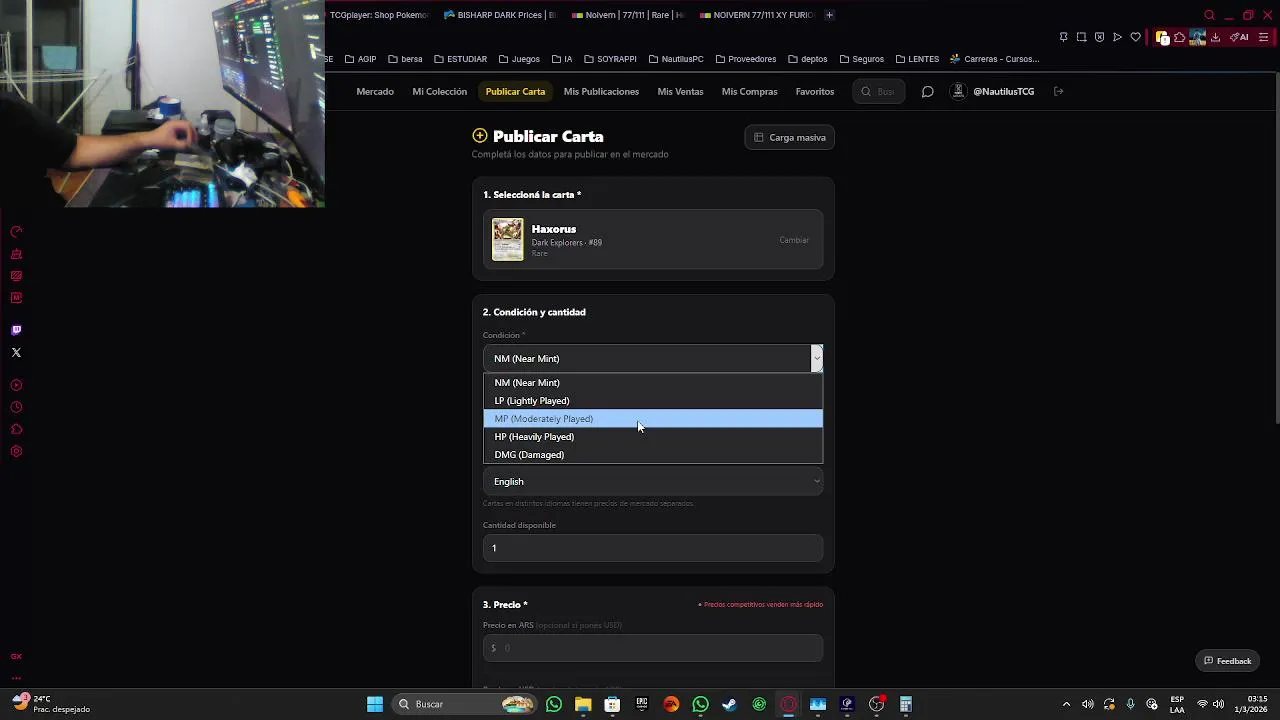Image resolution: width=1280 pixels, height=720 pixels.
Task: Open a new browser tab with plus icon
Action: 829,15
